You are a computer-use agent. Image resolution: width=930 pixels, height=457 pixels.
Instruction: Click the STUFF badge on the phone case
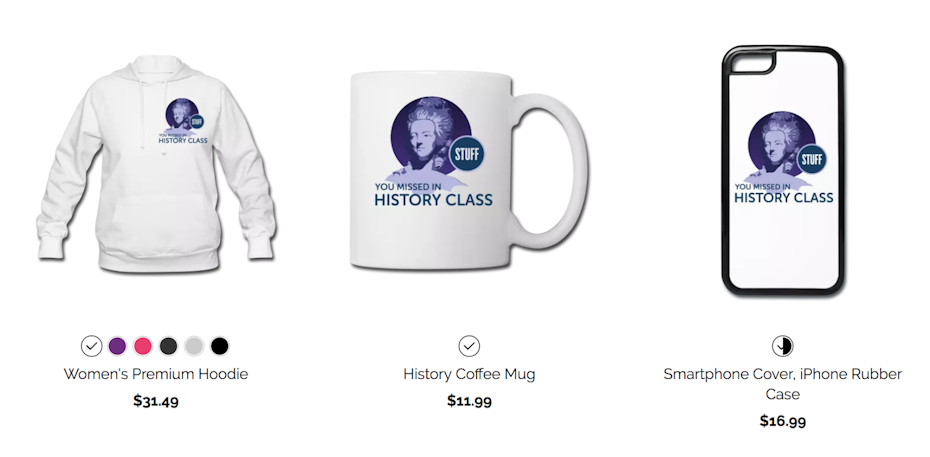[x=811, y=159]
